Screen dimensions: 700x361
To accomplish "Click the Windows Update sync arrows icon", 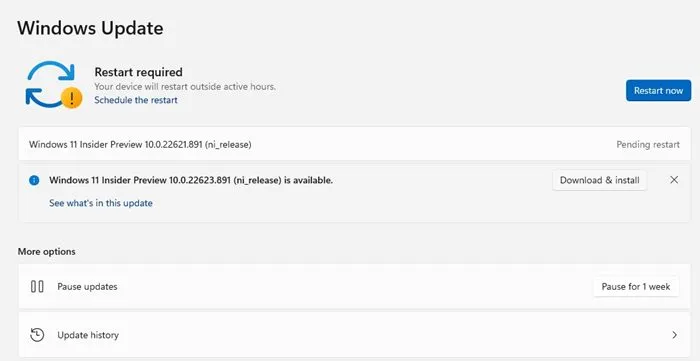I will [x=50, y=84].
